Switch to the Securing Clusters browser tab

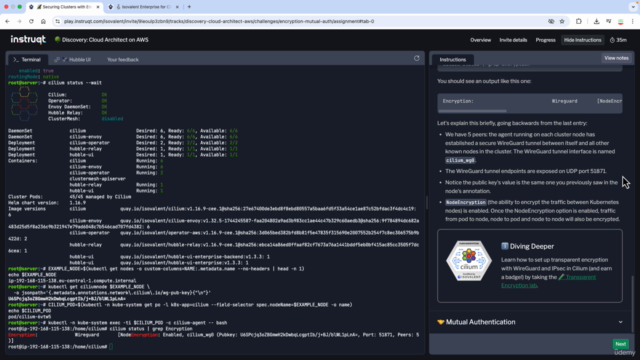point(65,7)
